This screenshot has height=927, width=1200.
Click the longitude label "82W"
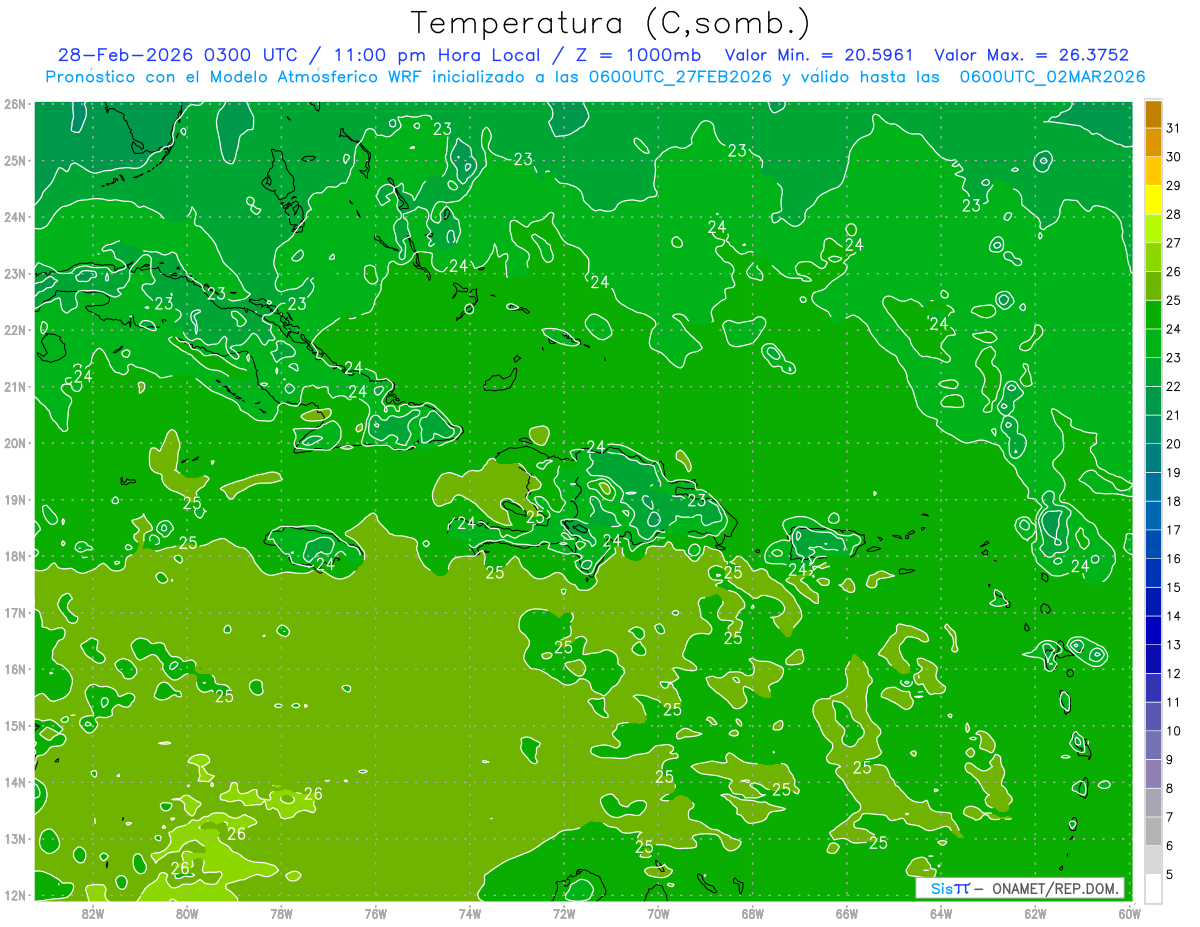point(93,913)
